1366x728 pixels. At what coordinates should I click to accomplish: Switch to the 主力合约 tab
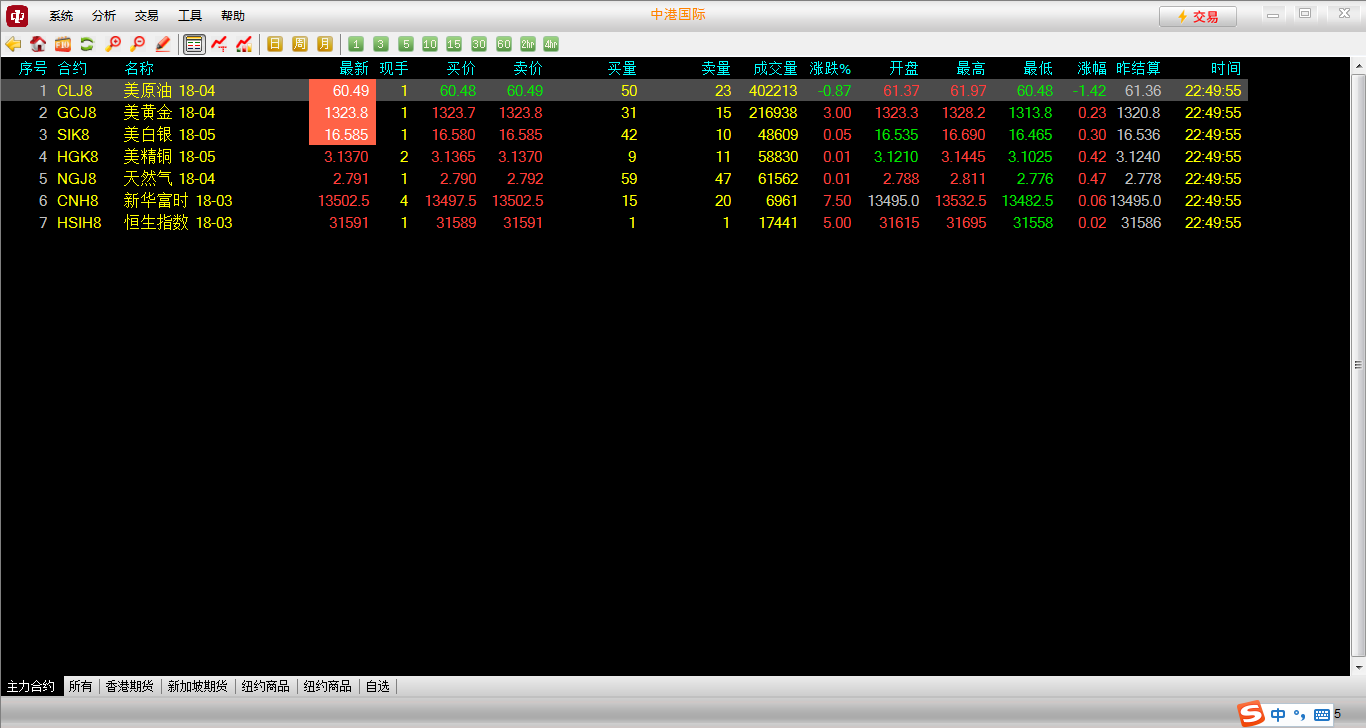[x=31, y=686]
